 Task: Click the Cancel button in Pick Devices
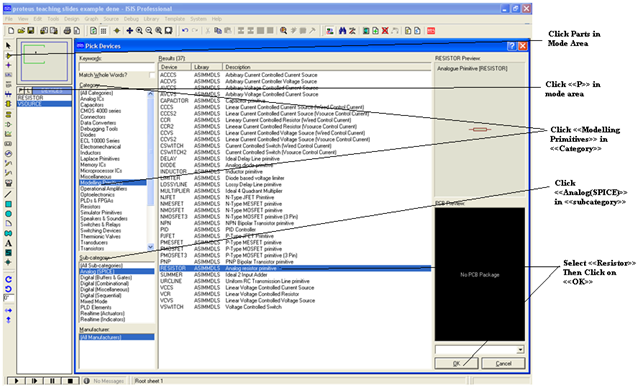pyautogui.click(x=503, y=363)
